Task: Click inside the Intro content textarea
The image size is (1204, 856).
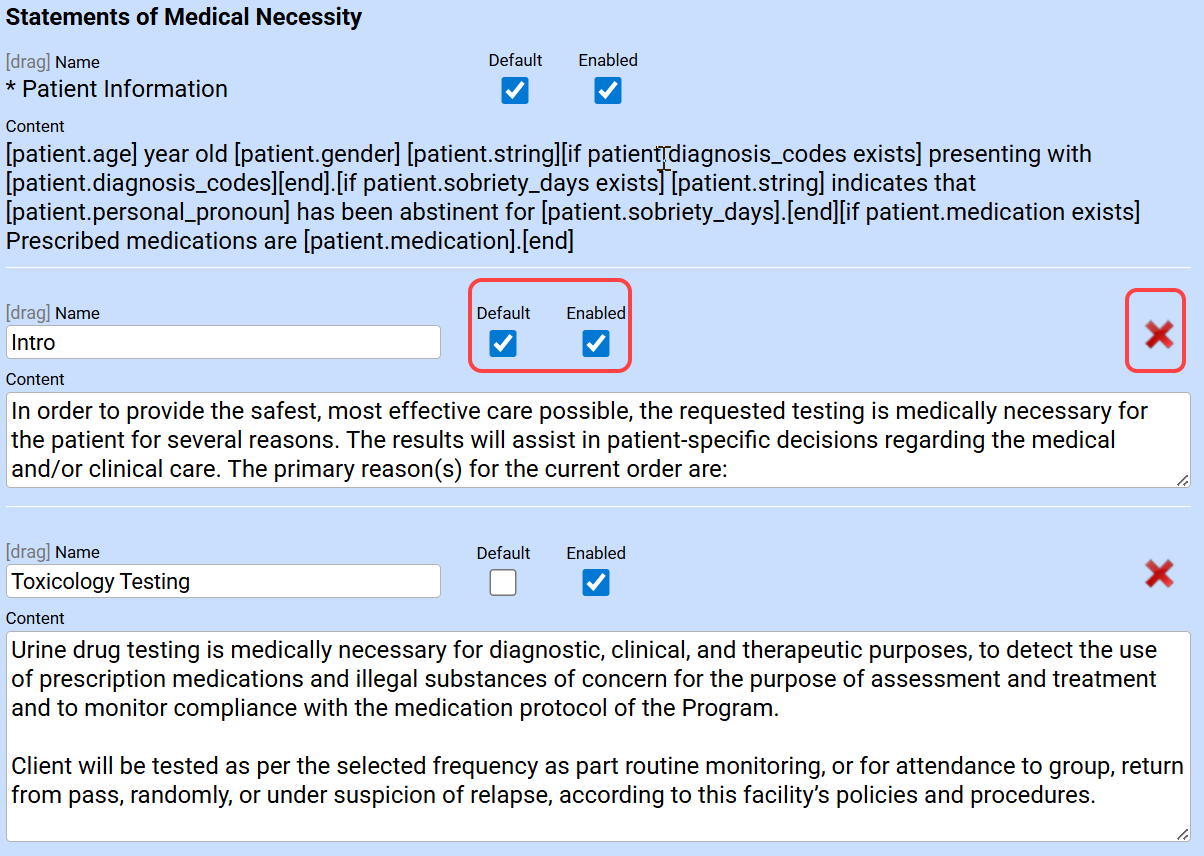Action: [598, 440]
